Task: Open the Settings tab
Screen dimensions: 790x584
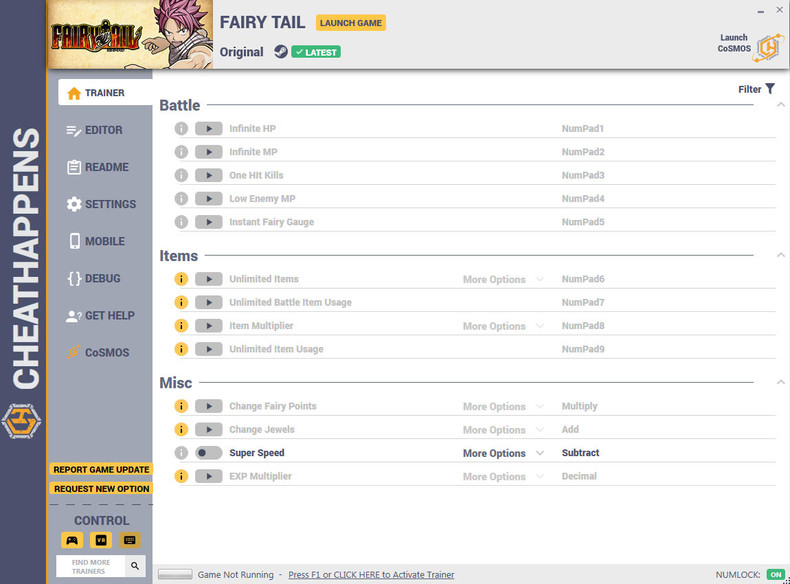Action: [x=100, y=204]
